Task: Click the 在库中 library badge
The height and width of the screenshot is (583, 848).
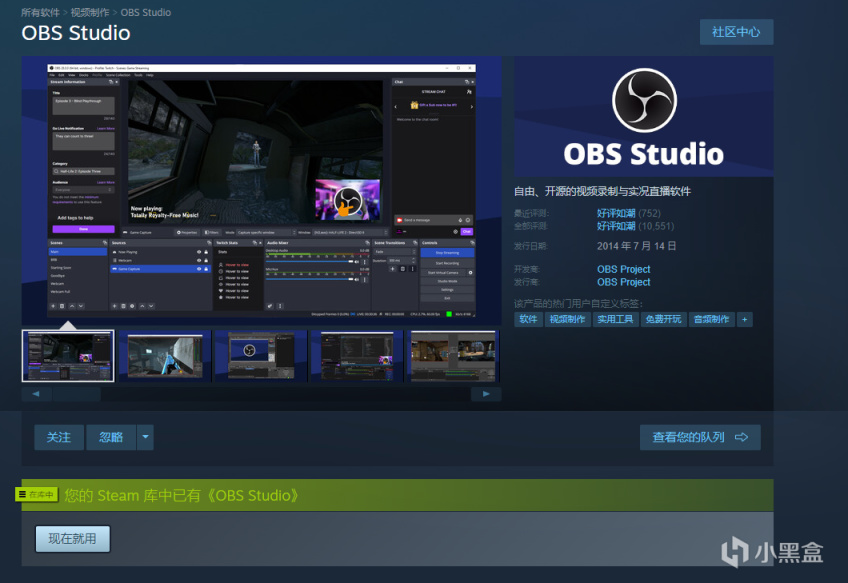Action: pyautogui.click(x=37, y=494)
